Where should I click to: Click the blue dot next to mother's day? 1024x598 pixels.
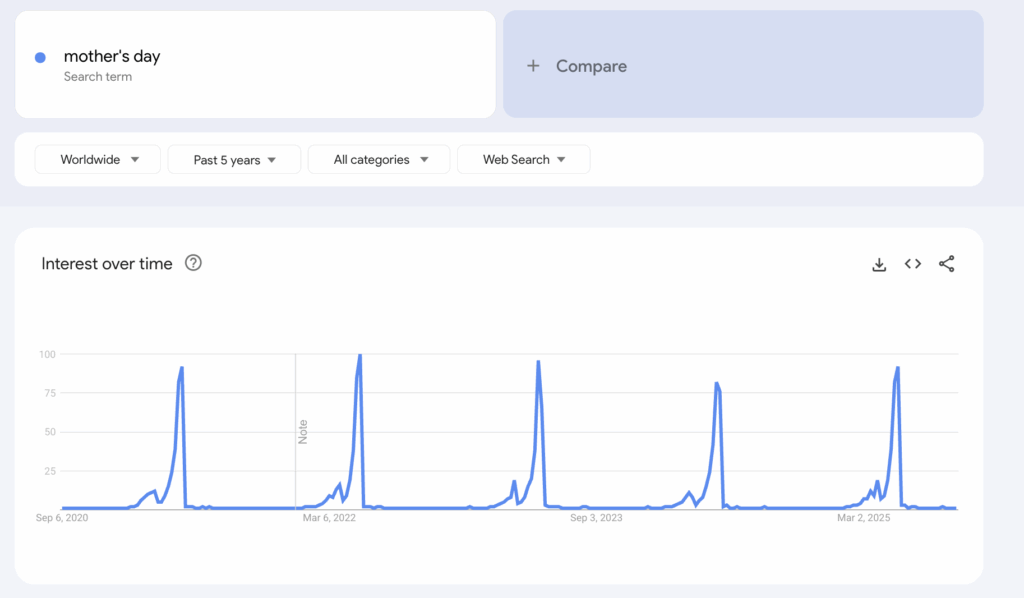coord(40,57)
